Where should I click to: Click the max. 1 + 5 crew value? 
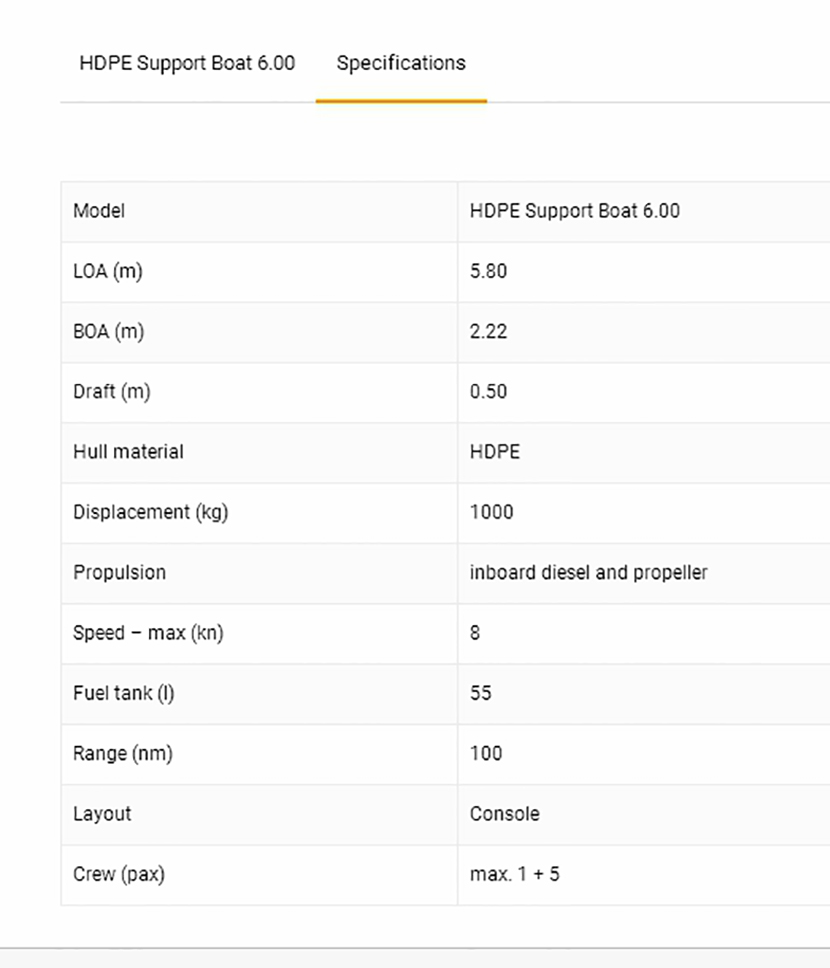(514, 874)
